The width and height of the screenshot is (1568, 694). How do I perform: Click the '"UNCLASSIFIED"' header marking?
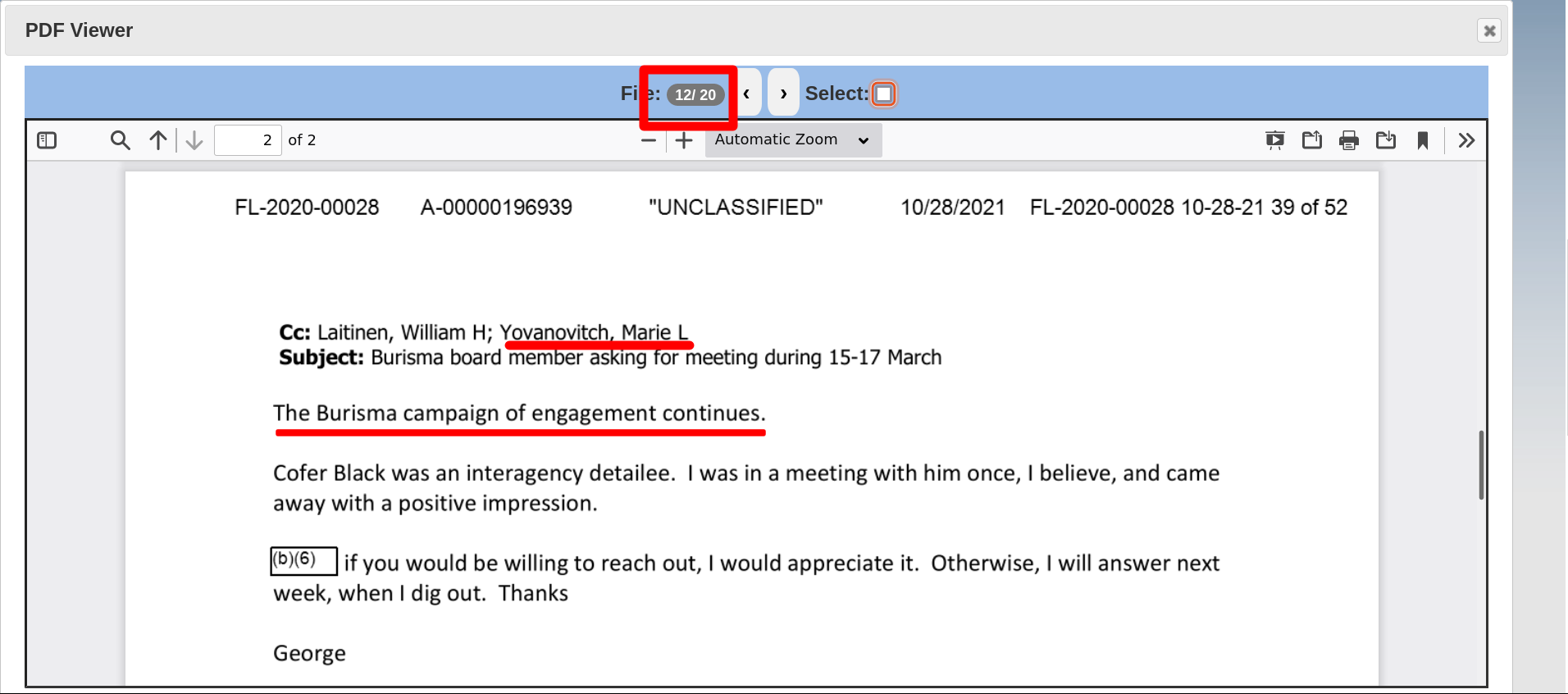coord(736,208)
